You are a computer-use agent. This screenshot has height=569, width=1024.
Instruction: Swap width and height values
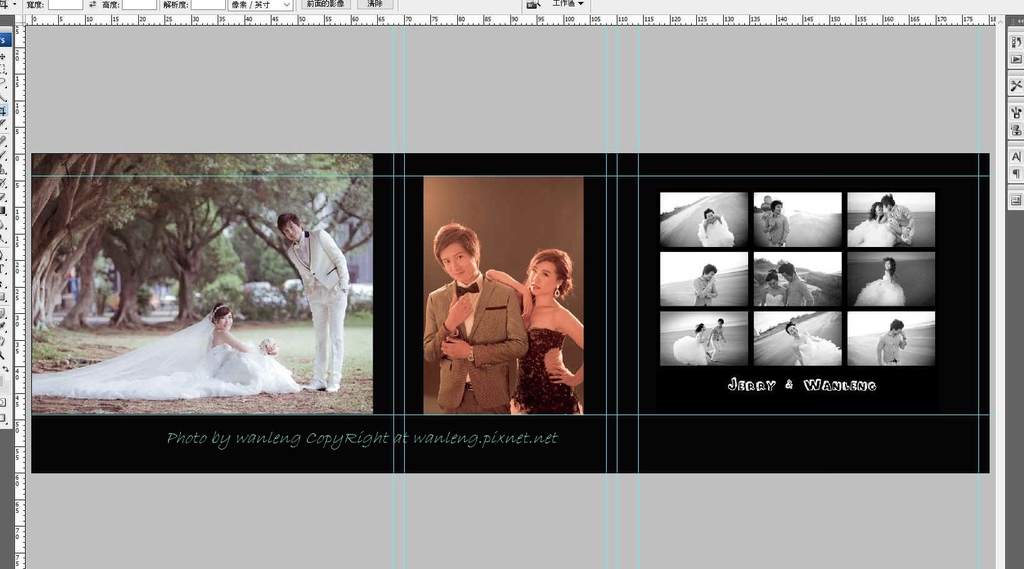(93, 5)
